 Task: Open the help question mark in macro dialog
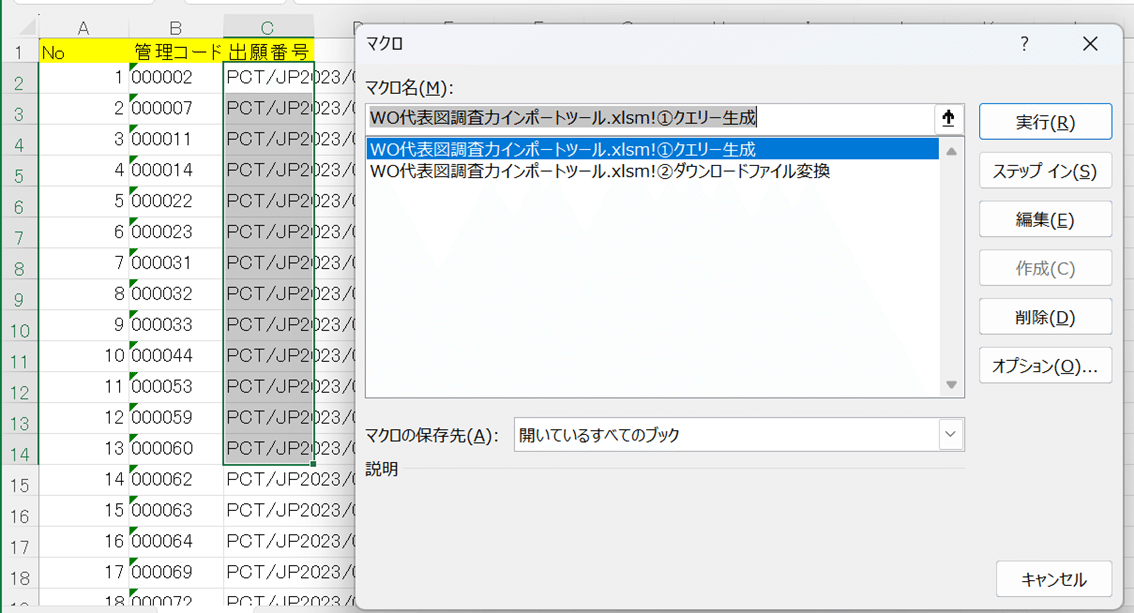click(1024, 44)
